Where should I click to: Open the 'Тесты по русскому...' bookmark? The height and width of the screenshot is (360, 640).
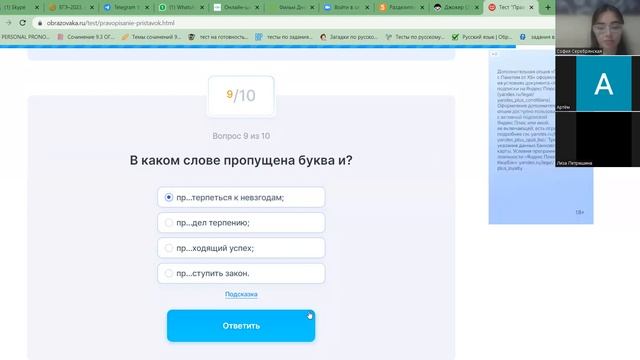click(x=415, y=37)
